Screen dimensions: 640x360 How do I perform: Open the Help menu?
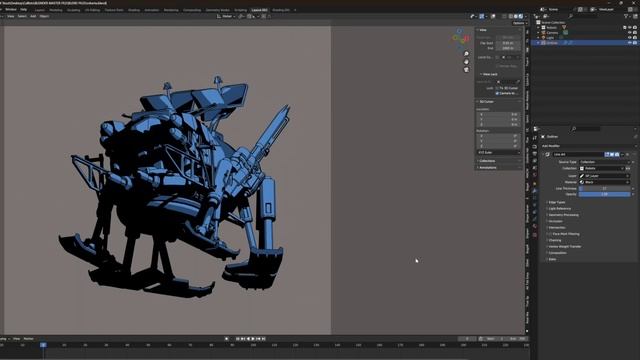(24, 9)
